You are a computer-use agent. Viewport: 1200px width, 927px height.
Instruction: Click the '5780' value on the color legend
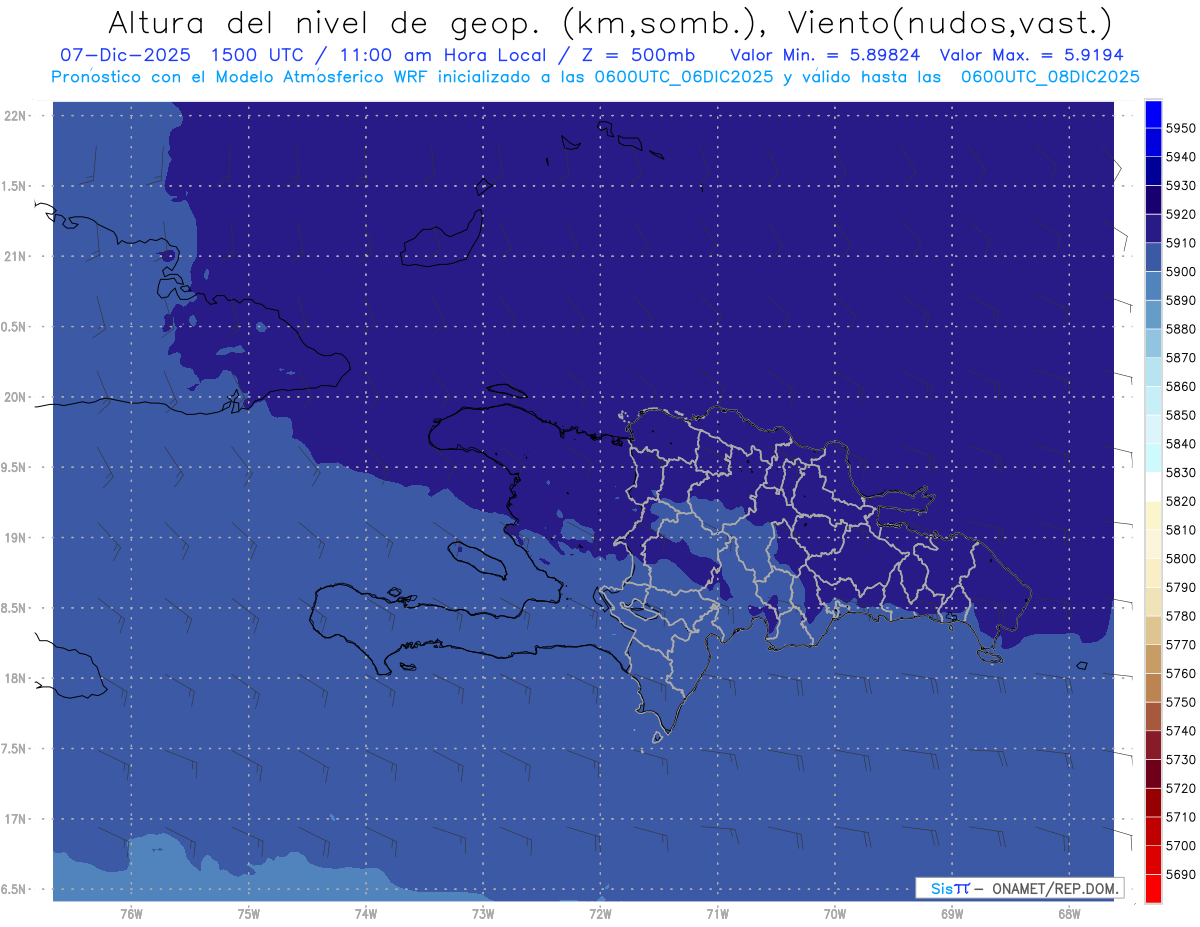tap(1180, 616)
